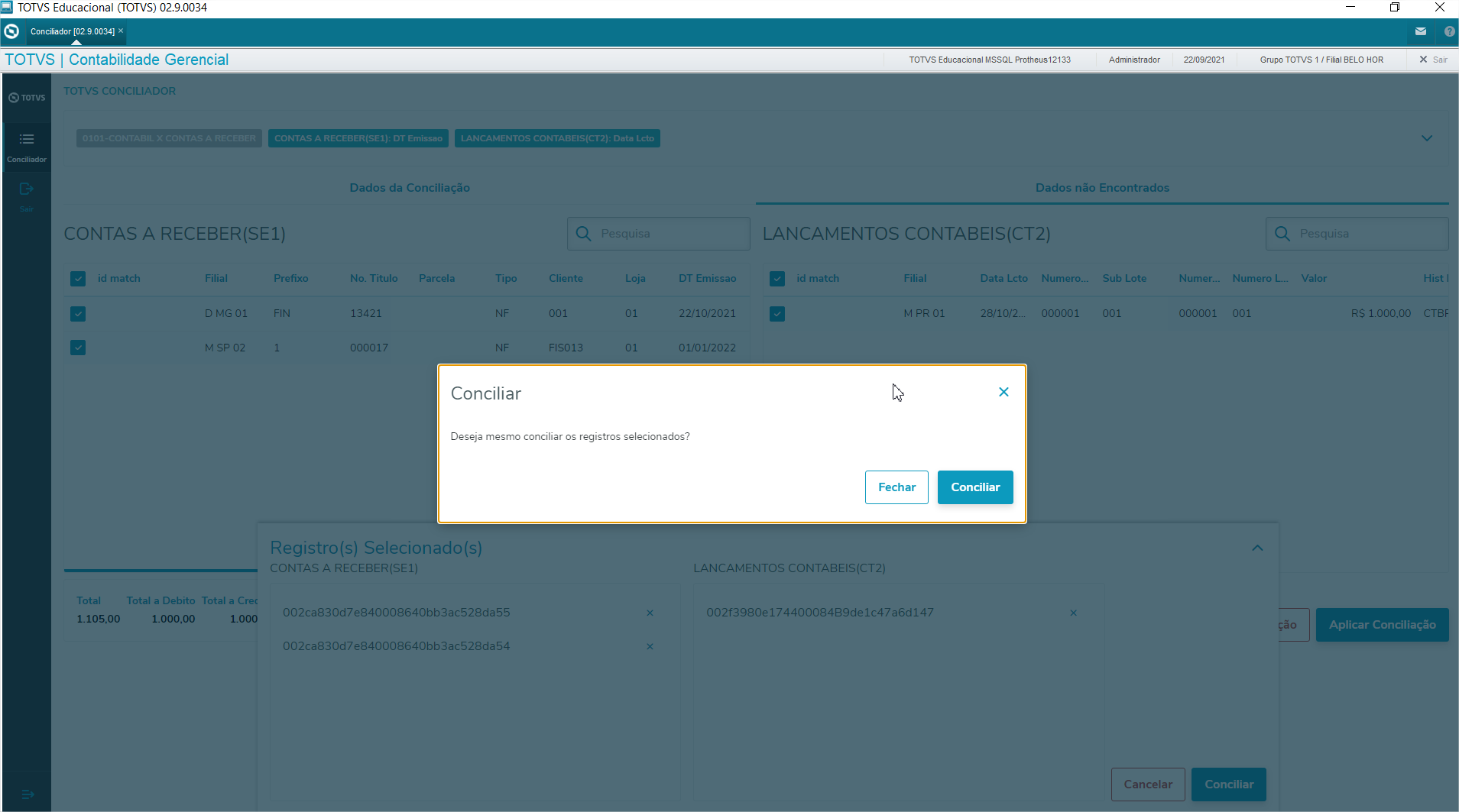Select title number 000017 cell
The width and height of the screenshot is (1459, 812).
coord(369,348)
